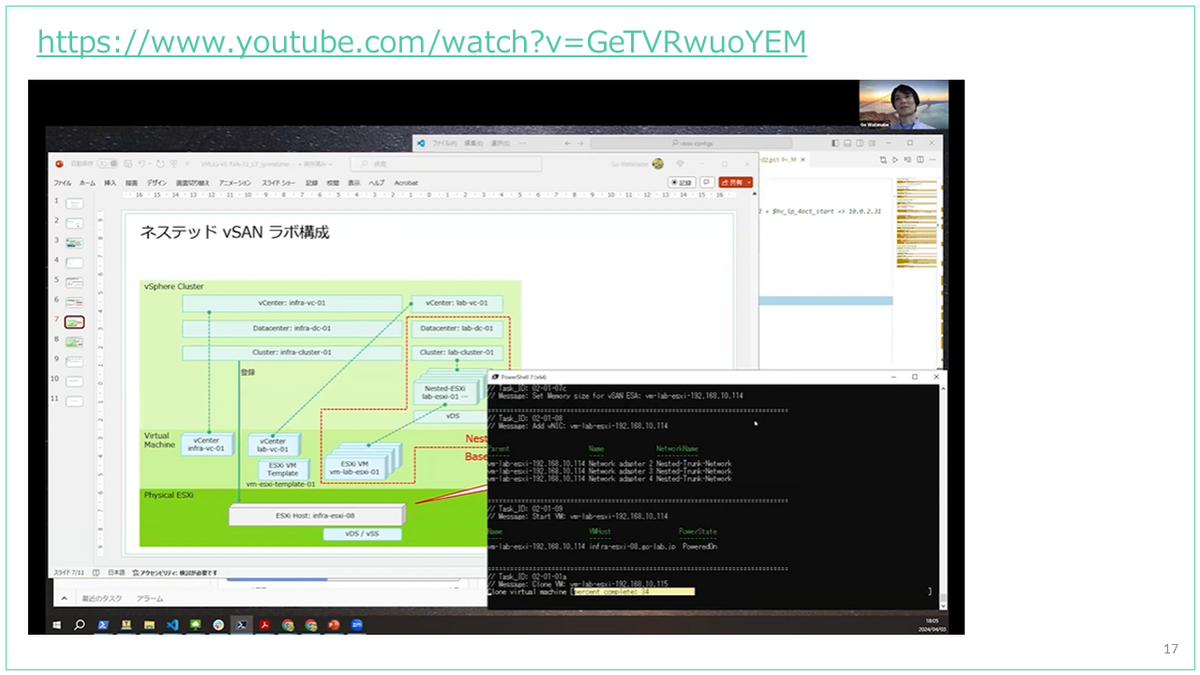This screenshot has width=1200, height=675.
Task: Click PowerPoint's 記録 record button
Action: pos(681,183)
